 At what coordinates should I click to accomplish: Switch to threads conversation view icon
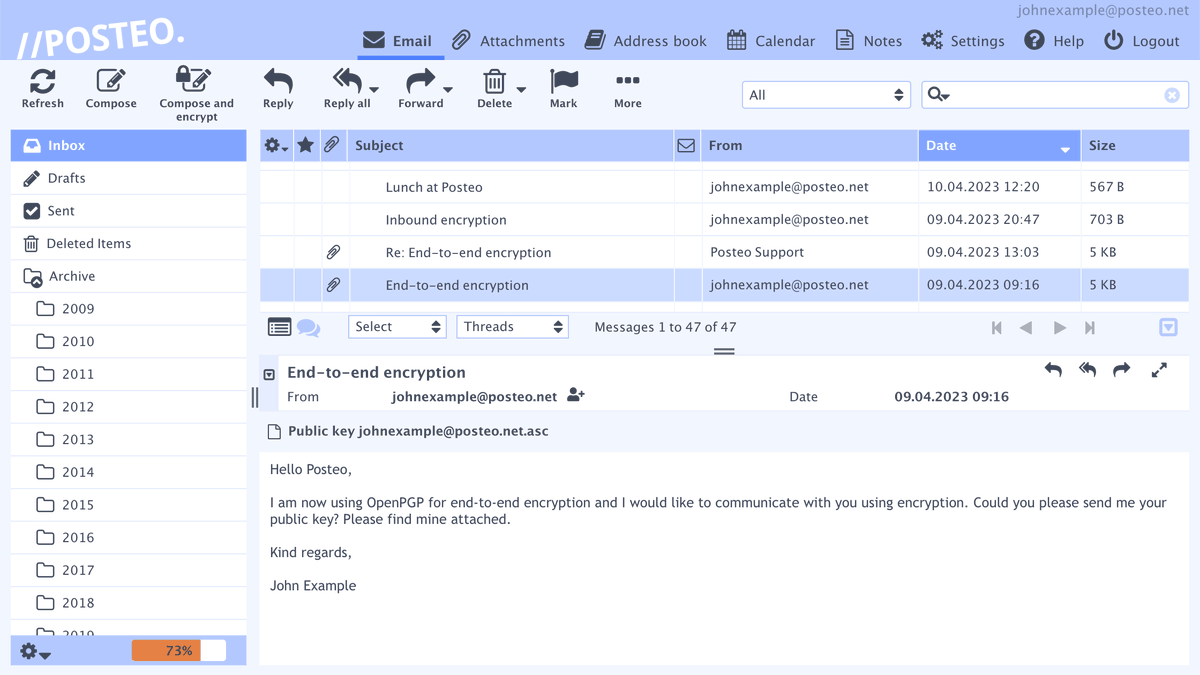pyautogui.click(x=308, y=327)
